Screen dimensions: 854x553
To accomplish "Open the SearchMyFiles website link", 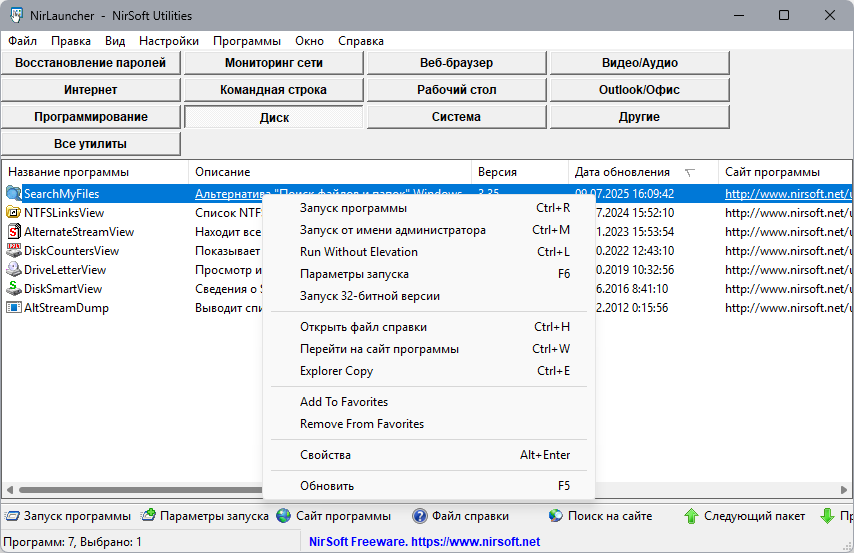I will coord(788,193).
